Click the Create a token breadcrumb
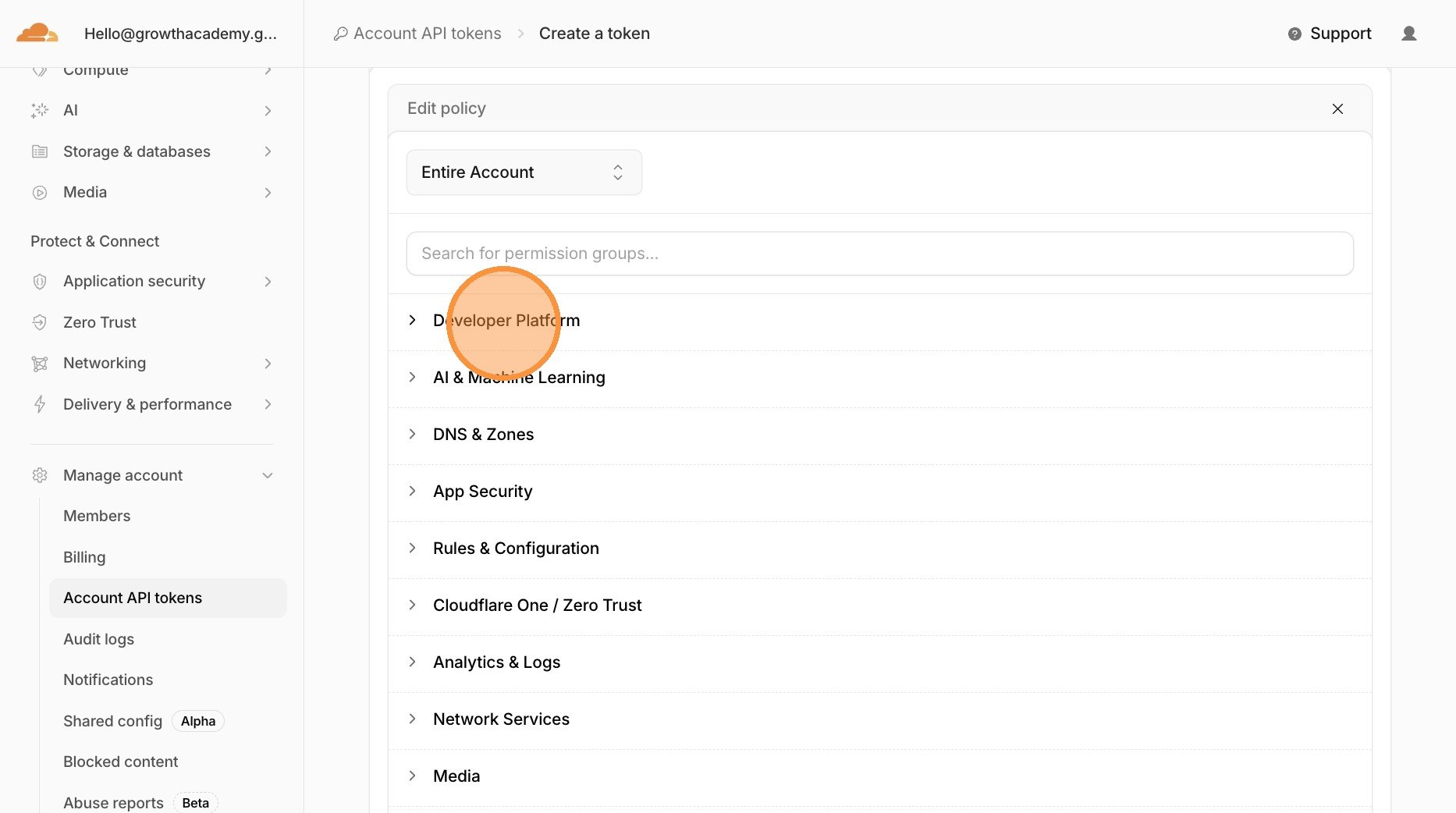This screenshot has width=1456, height=813. [x=595, y=34]
